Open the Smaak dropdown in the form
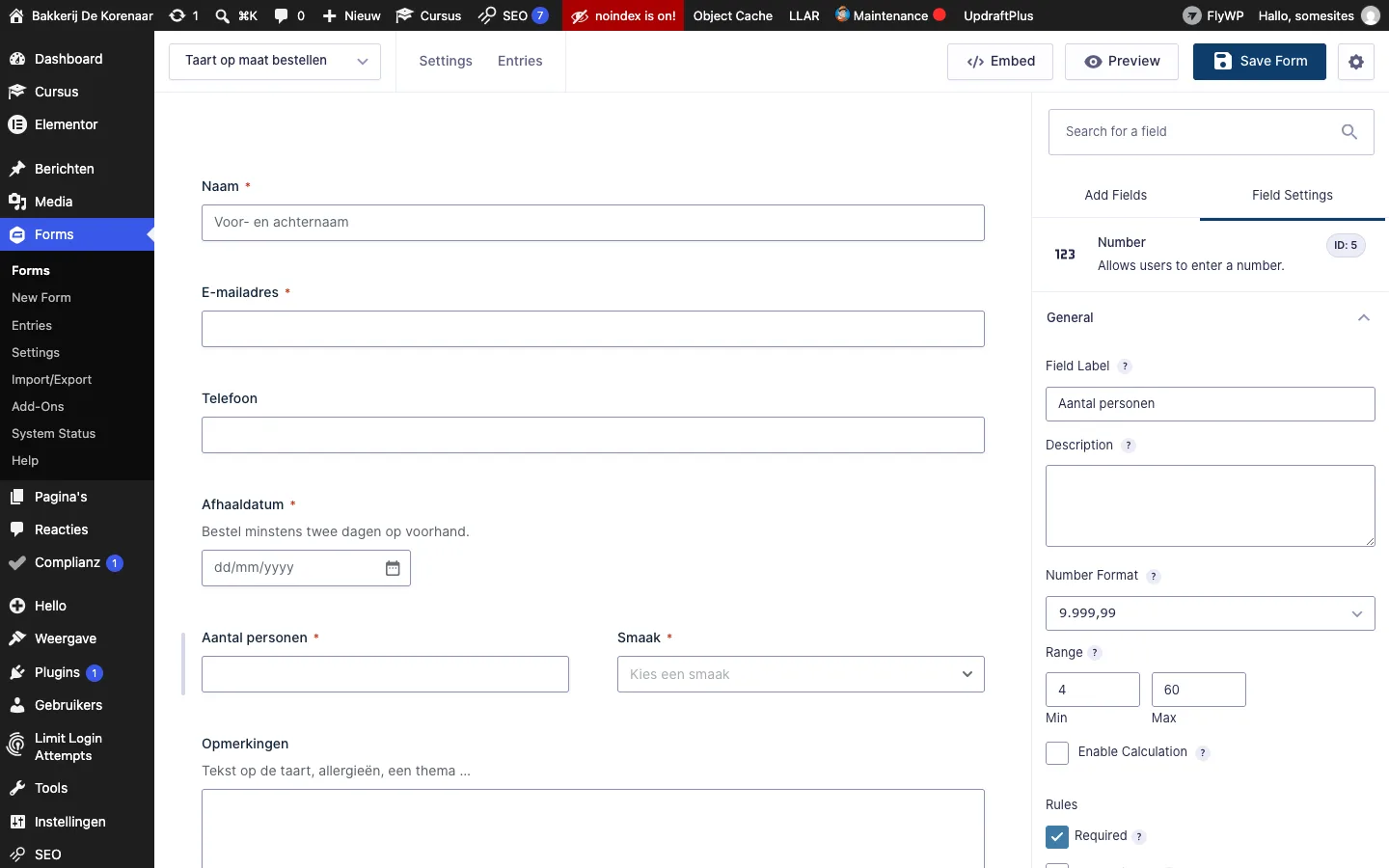1389x868 pixels. pos(801,674)
